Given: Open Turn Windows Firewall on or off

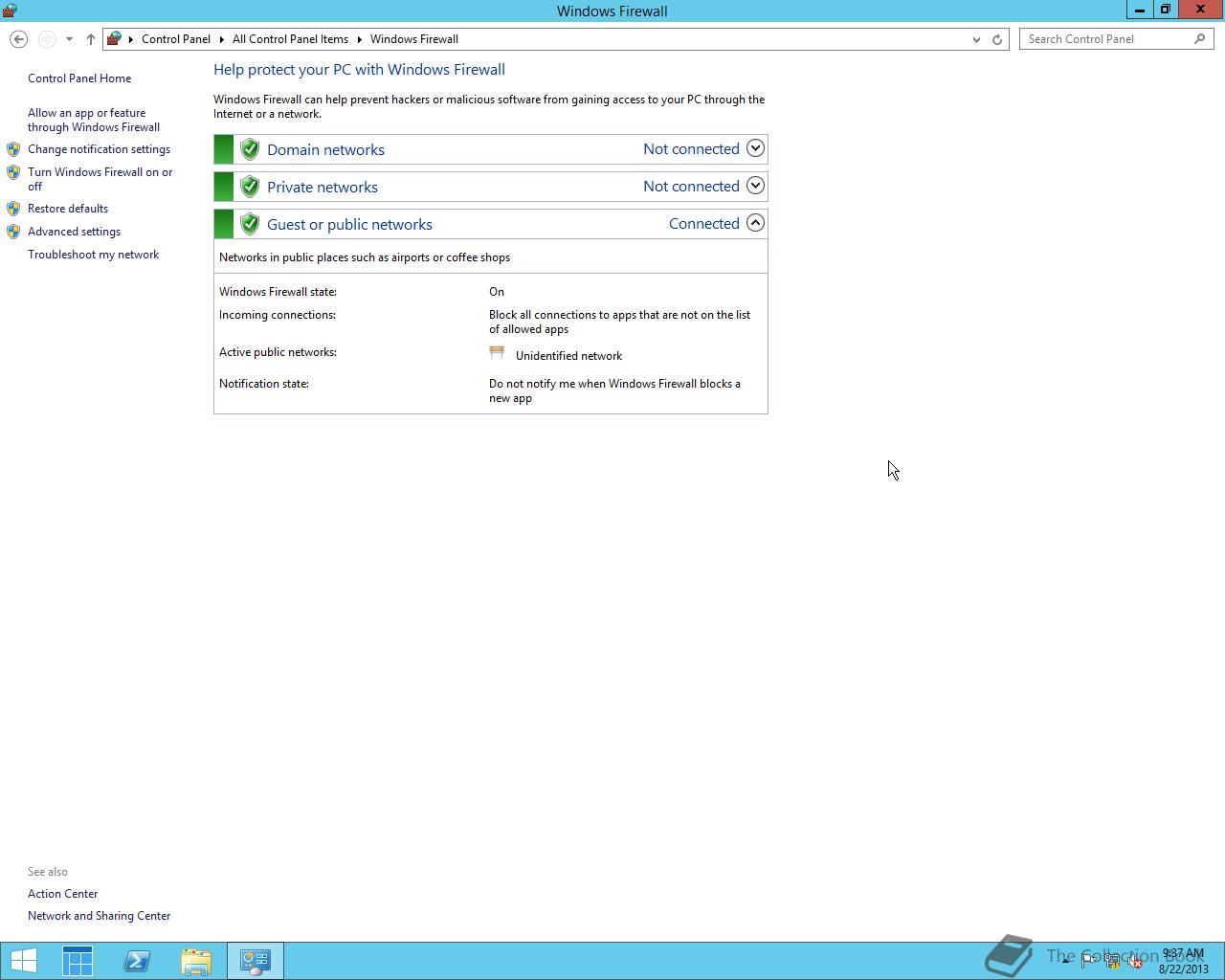Looking at the screenshot, I should pos(100,179).
